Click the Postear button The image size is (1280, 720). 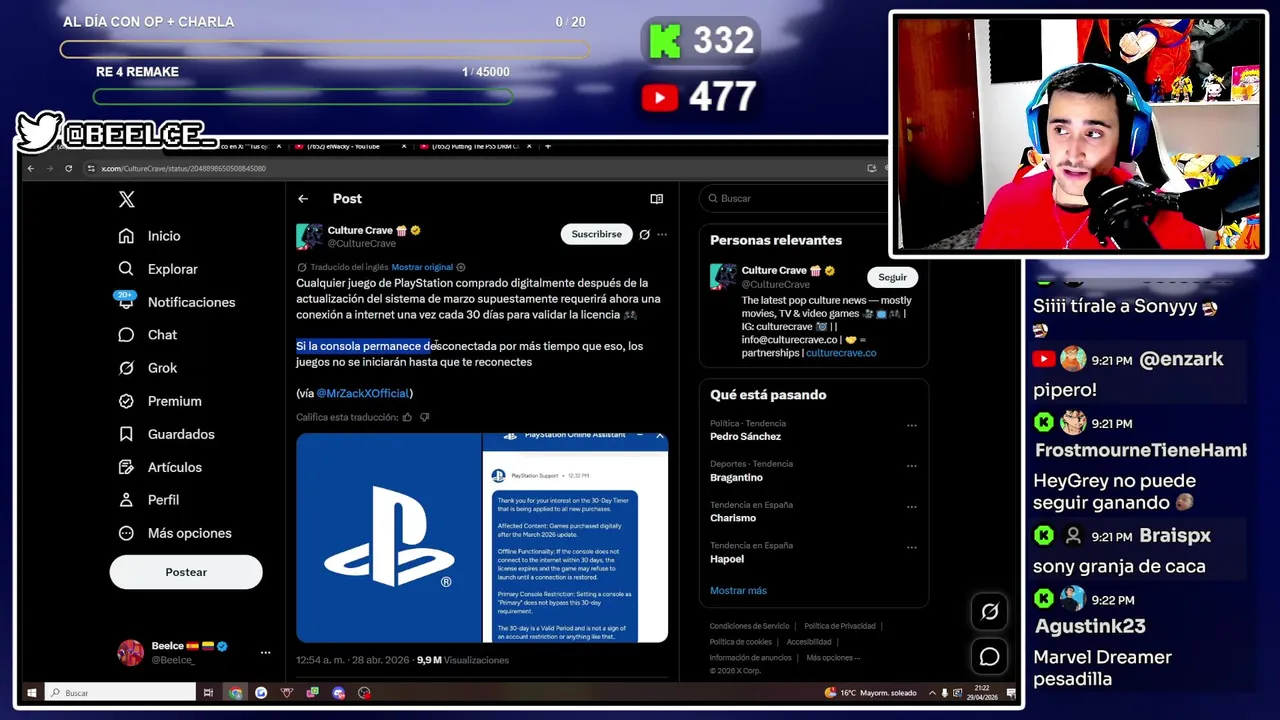click(186, 572)
